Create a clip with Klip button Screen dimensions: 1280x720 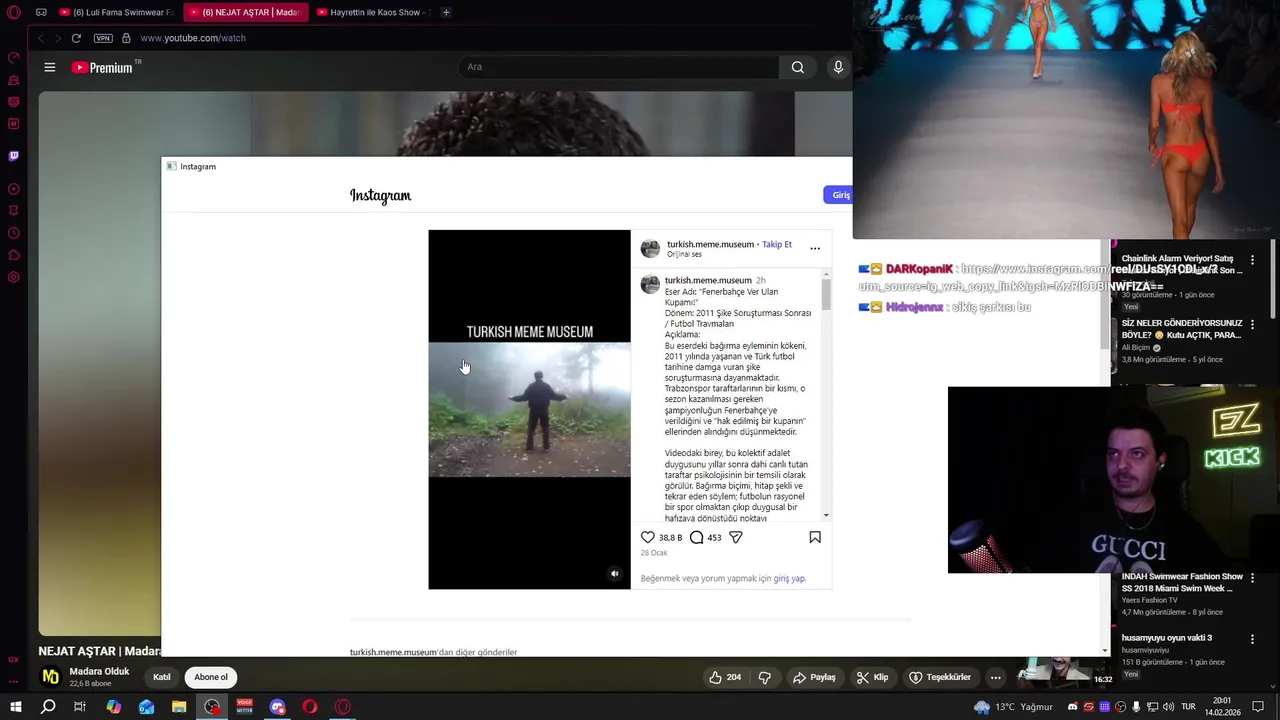click(x=872, y=677)
